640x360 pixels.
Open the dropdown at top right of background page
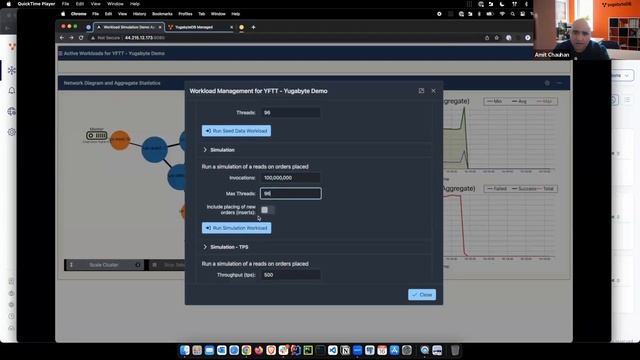pyautogui.click(x=623, y=76)
